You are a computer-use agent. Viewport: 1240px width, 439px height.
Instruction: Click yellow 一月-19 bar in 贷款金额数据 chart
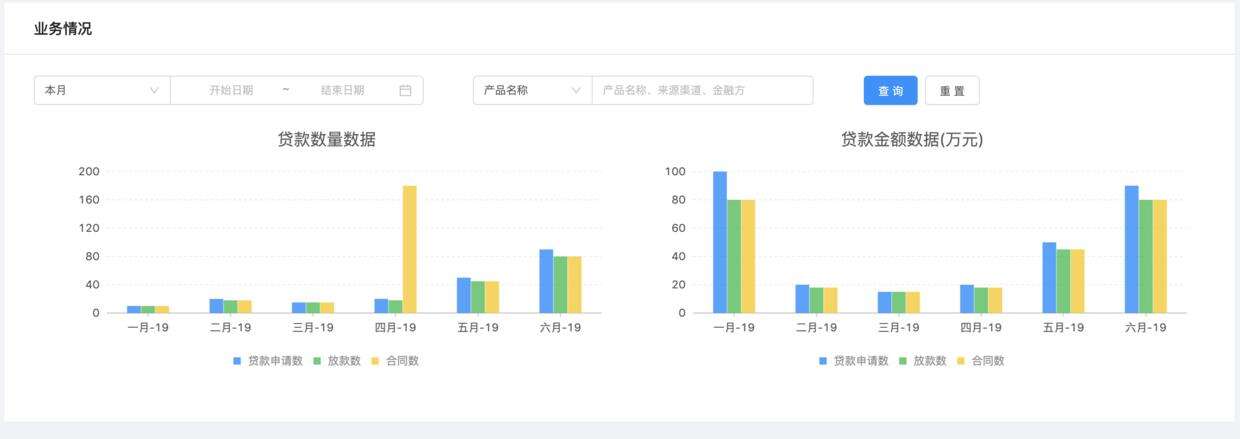pos(748,256)
